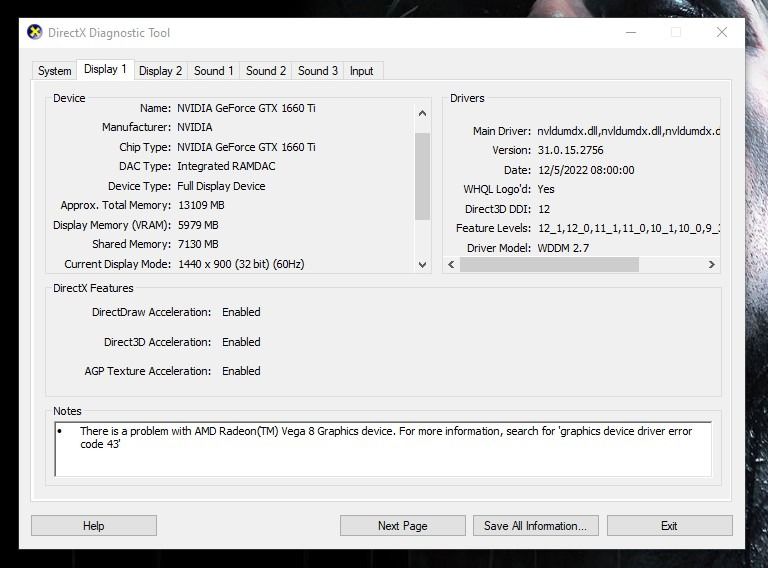Open the Sound 3 tab
Viewport: 768px width, 568px height.
point(318,71)
